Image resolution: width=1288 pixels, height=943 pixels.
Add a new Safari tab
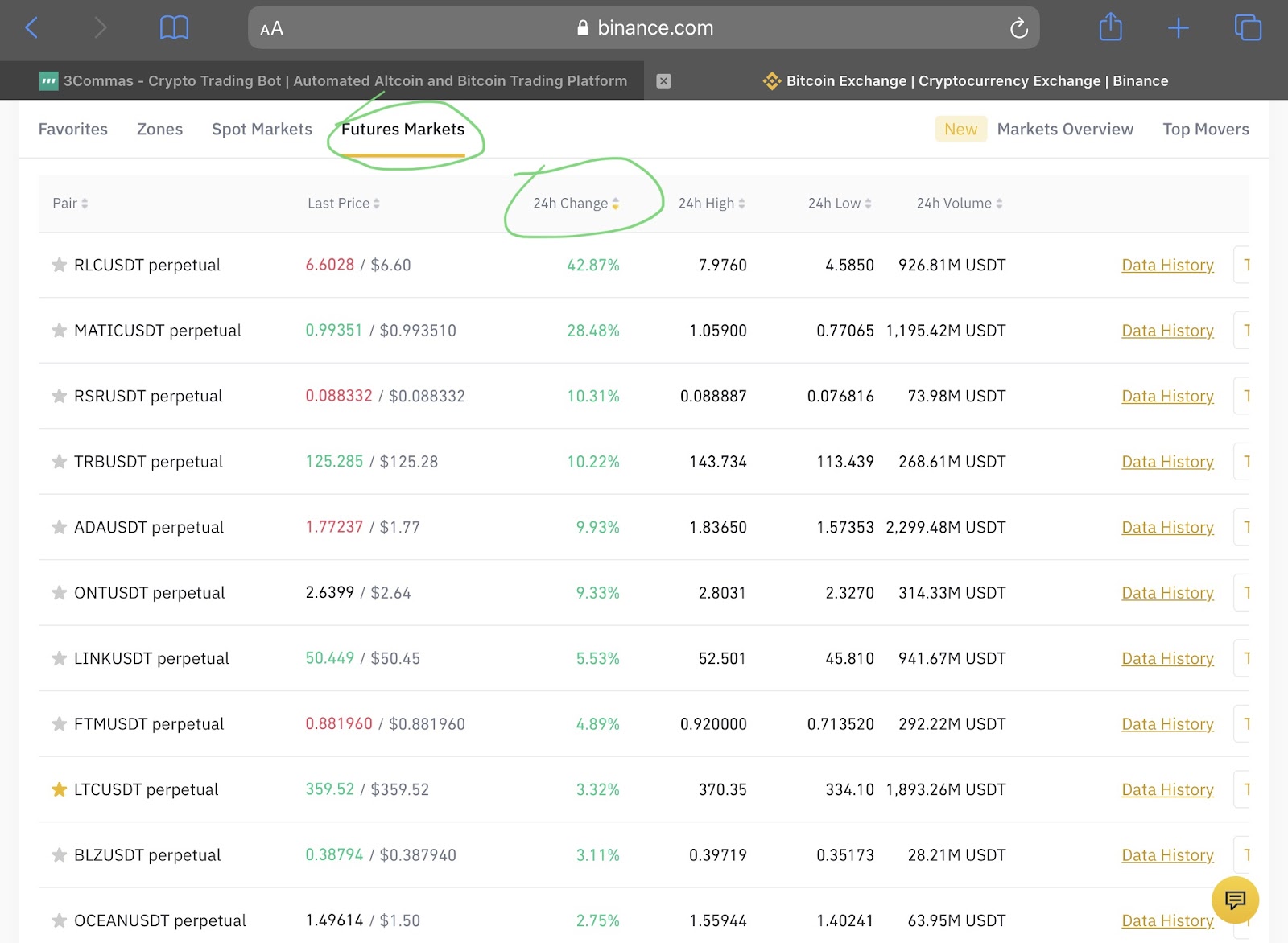click(x=1178, y=28)
